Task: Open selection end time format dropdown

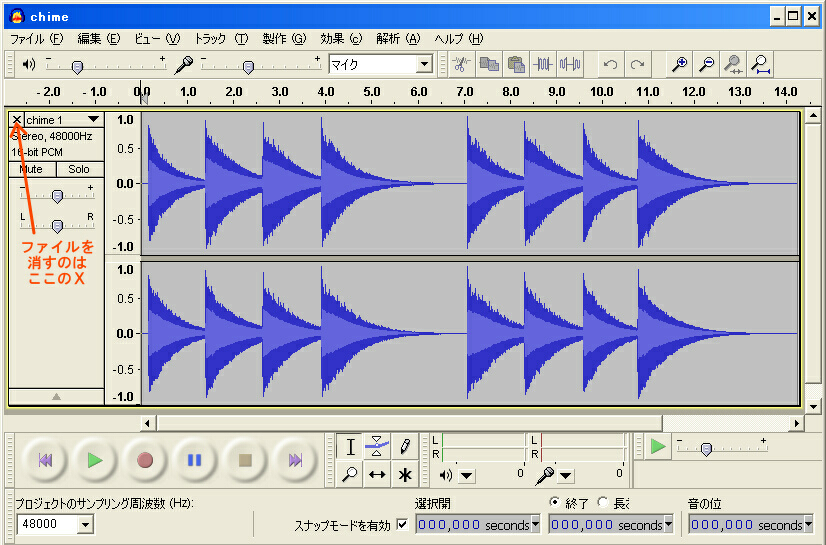Action: pyautogui.click(x=668, y=524)
